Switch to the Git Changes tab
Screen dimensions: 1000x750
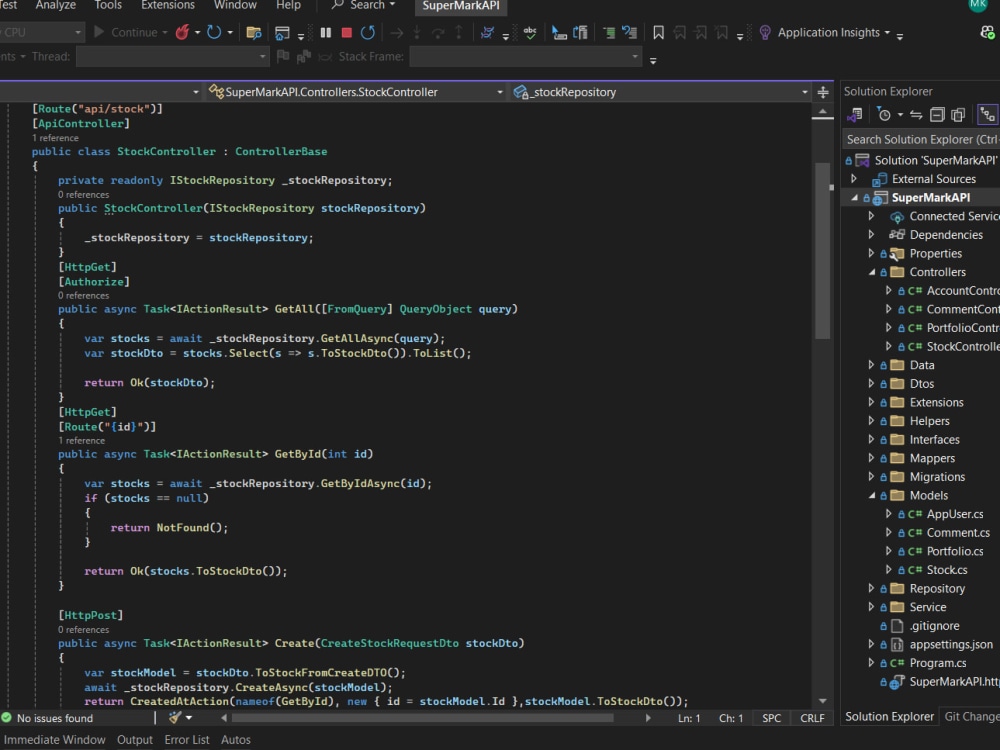(971, 717)
